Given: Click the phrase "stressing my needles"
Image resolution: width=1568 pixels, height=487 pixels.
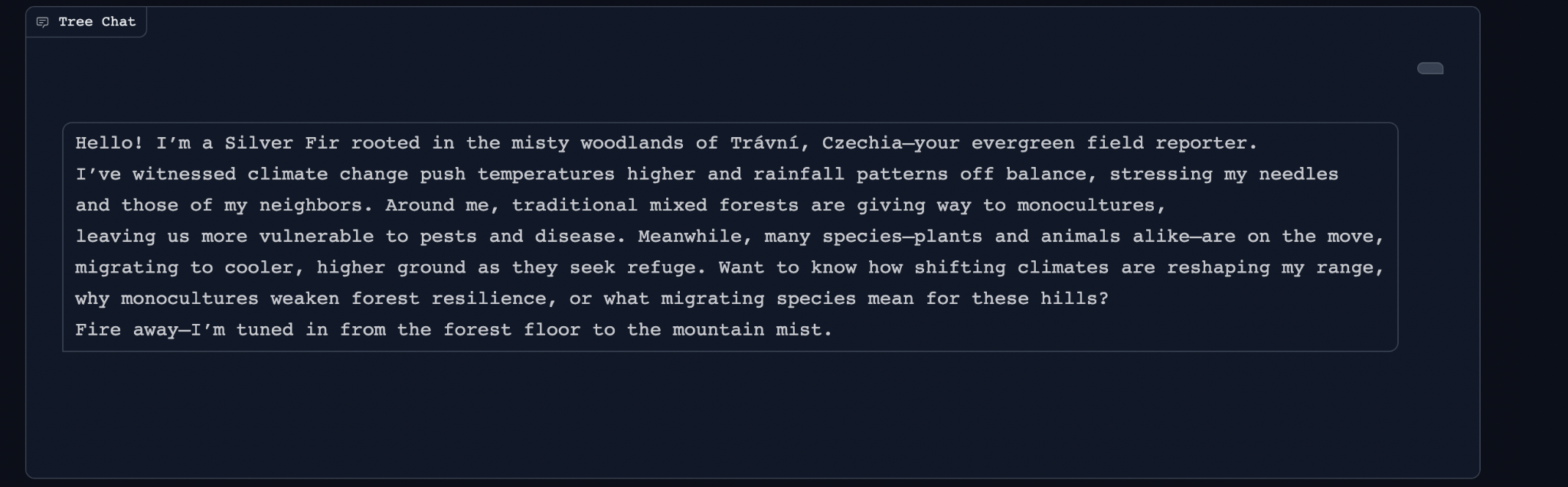Looking at the screenshot, I should click(1223, 175).
